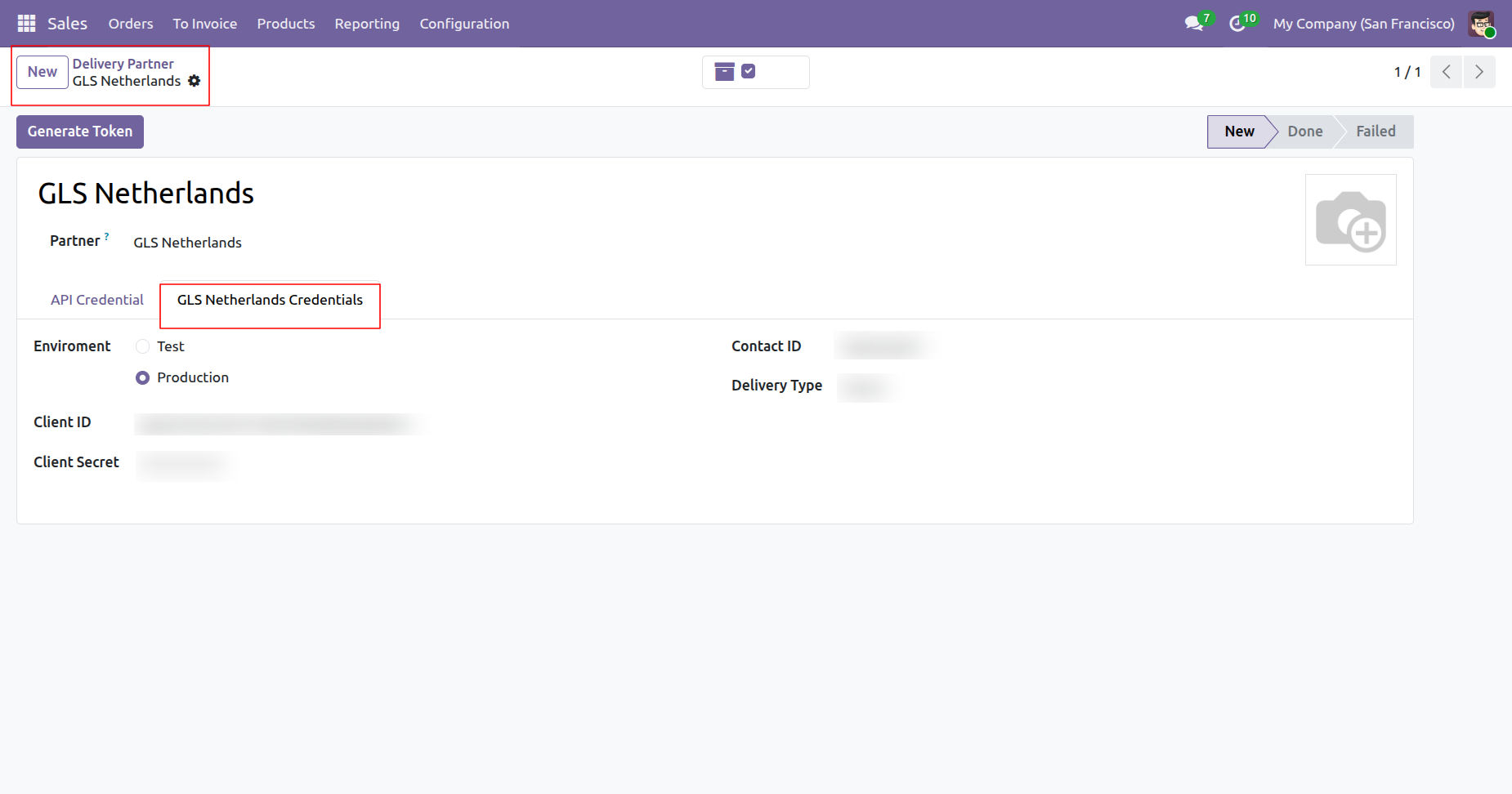Toggle the checkbox beside the archive icon
The height and width of the screenshot is (794, 1512).
pyautogui.click(x=748, y=71)
